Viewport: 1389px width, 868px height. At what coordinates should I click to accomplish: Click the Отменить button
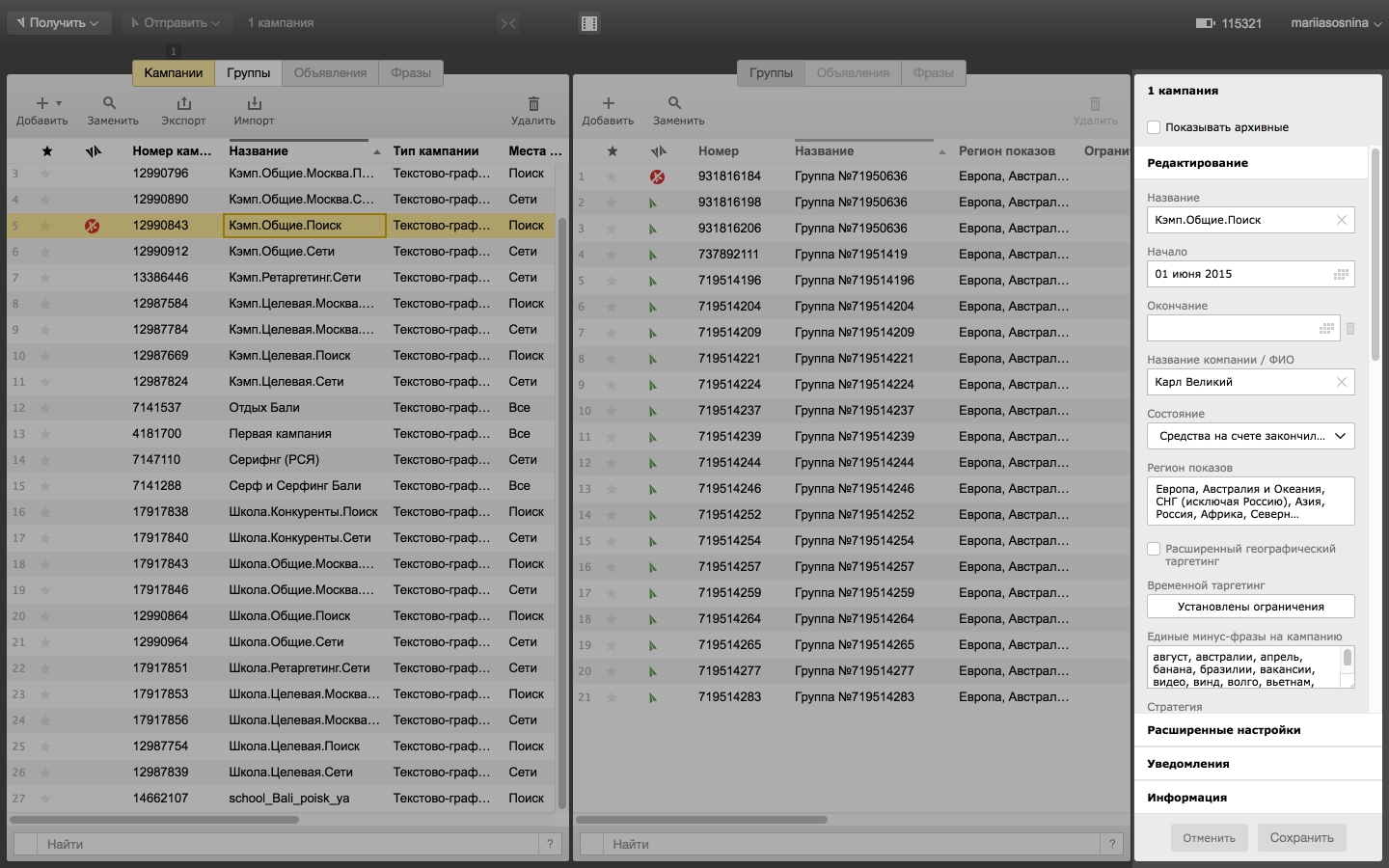click(1209, 837)
